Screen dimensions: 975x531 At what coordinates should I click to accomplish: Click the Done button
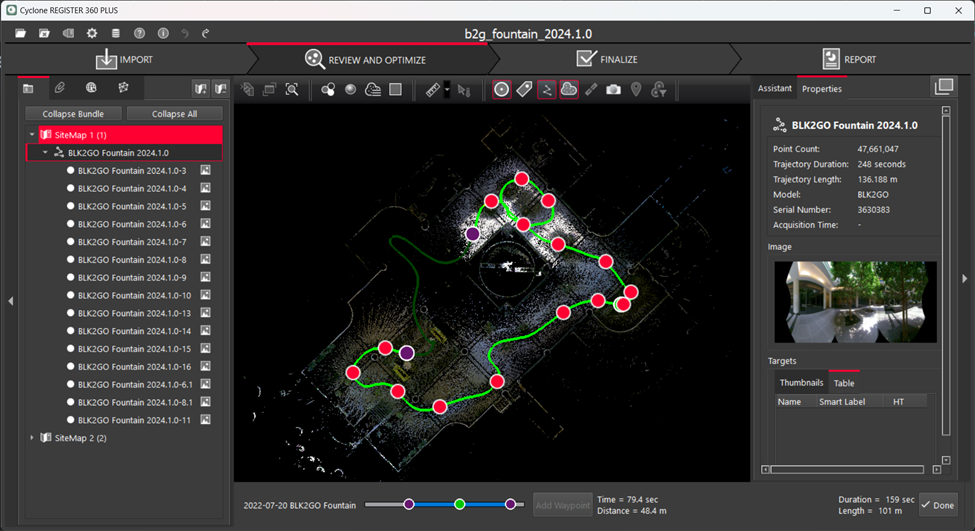(x=937, y=505)
